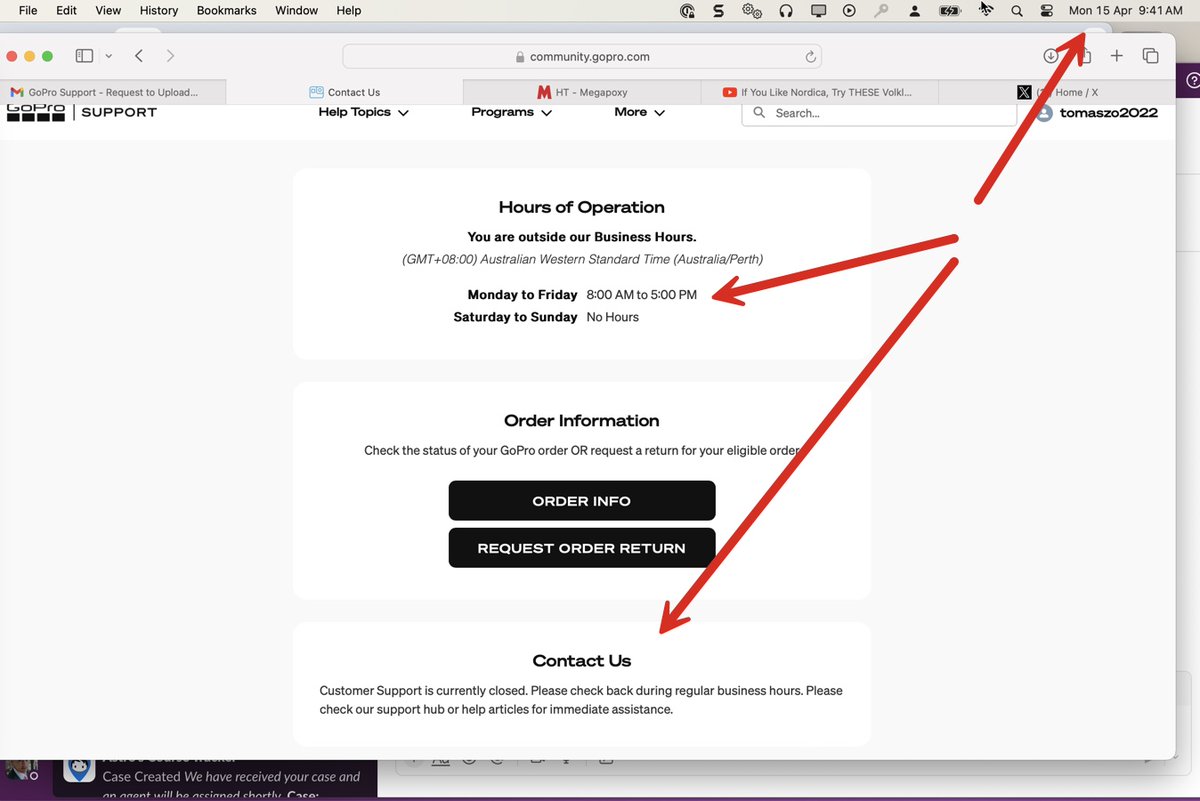Click the GoPro Support logo

pos(82,112)
